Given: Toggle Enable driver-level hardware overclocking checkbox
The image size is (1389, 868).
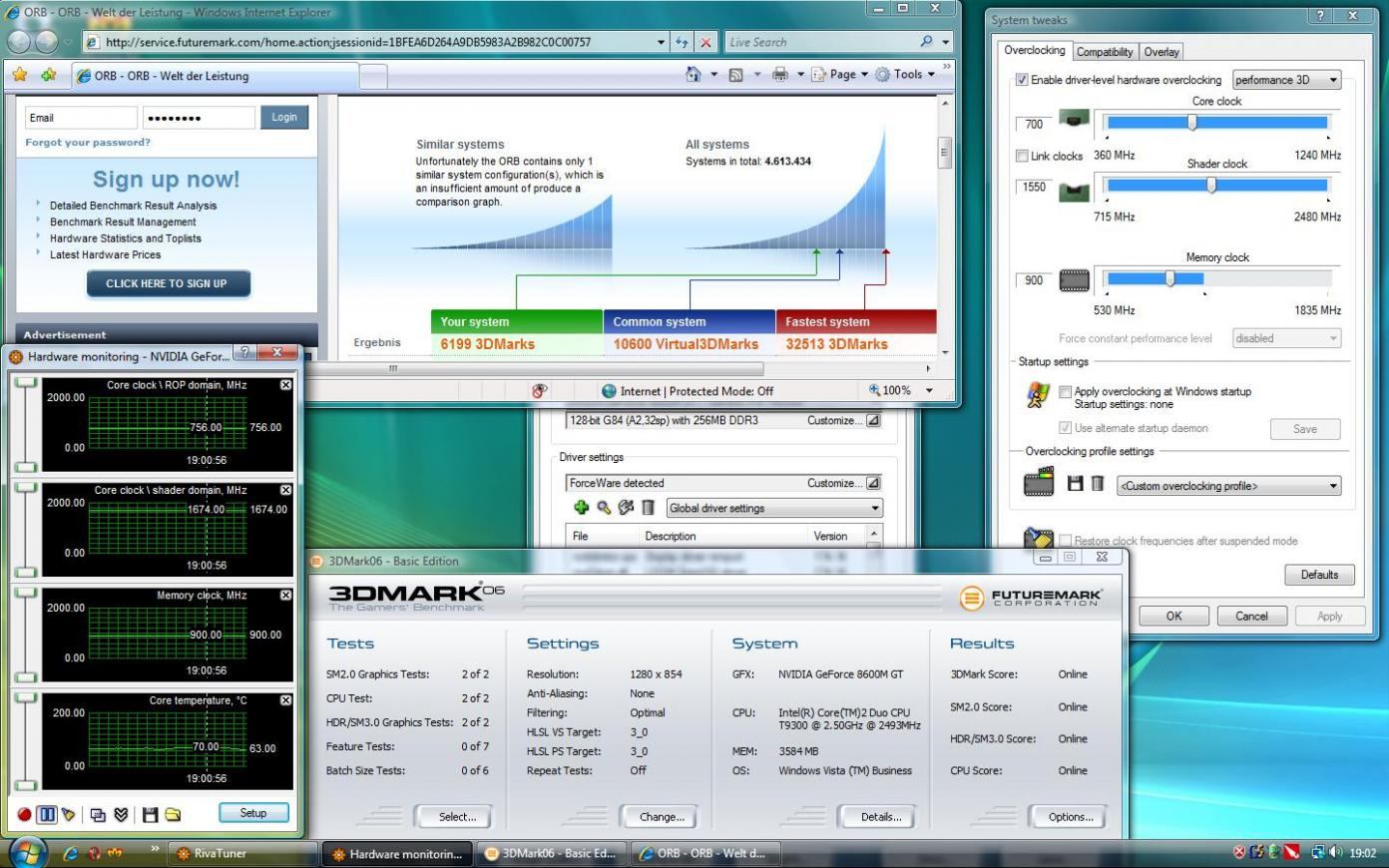Looking at the screenshot, I should tap(1022, 80).
